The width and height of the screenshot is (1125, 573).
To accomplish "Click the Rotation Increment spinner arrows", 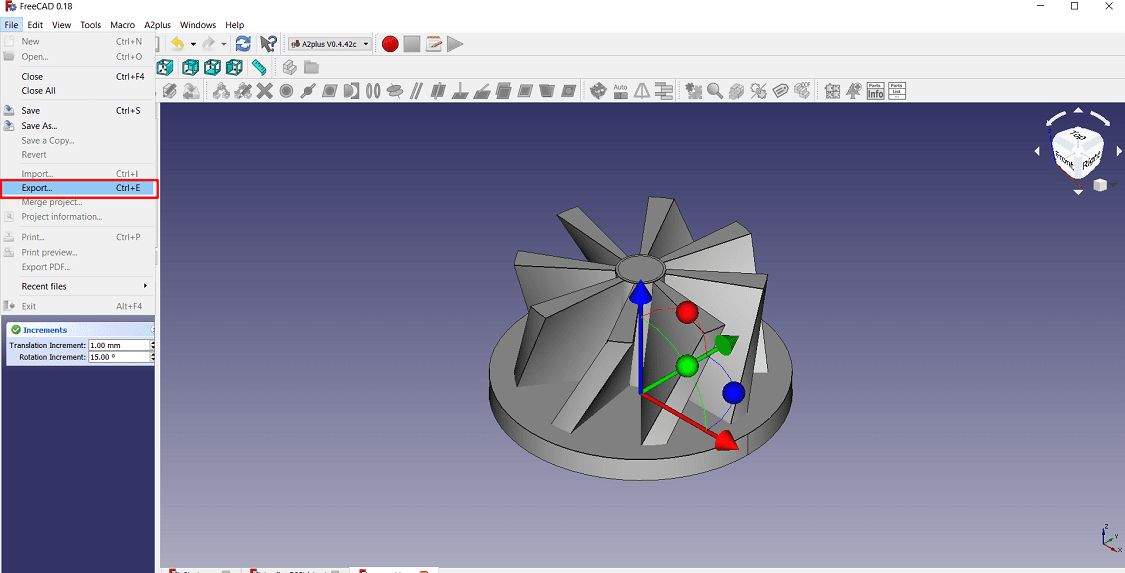I will pos(153,357).
